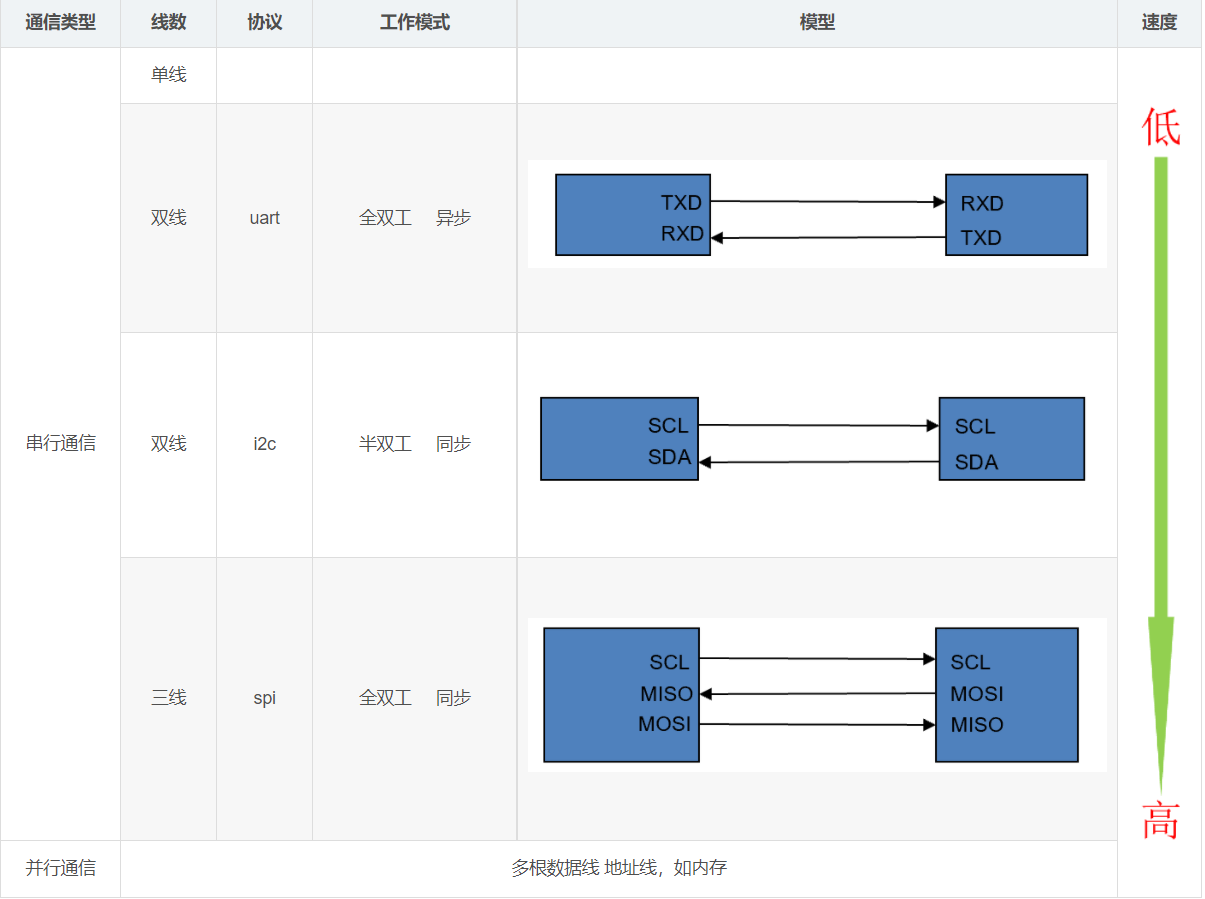Click the 线数 column header
This screenshot has width=1205, height=899.
168,23
